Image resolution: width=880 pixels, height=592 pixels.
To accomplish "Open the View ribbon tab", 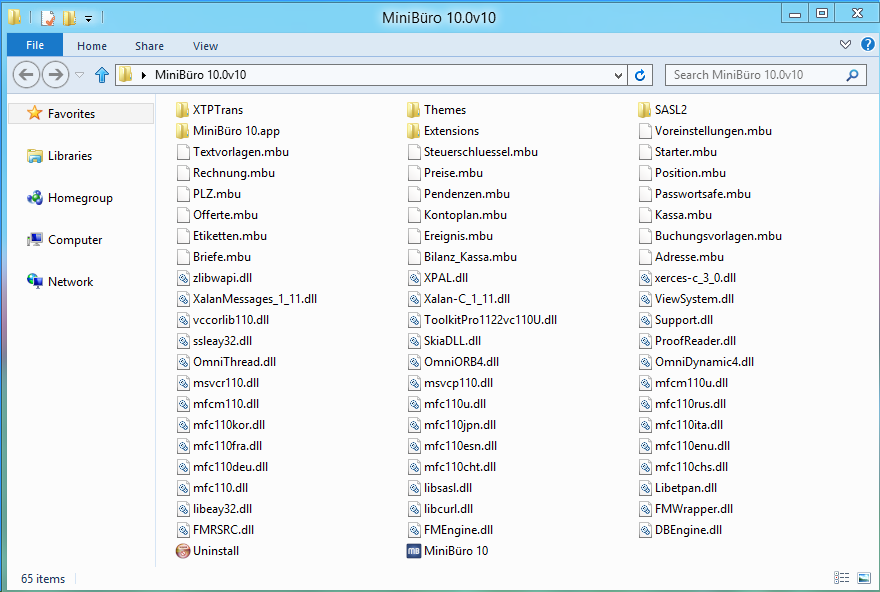I will [205, 46].
